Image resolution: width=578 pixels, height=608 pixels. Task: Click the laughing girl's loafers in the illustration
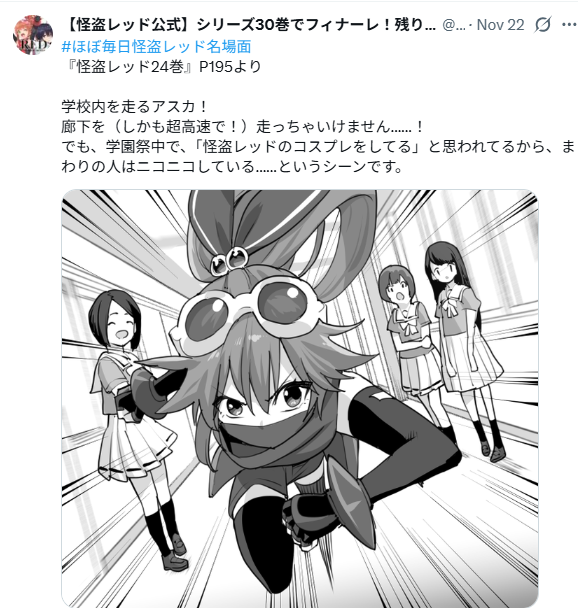176,553
